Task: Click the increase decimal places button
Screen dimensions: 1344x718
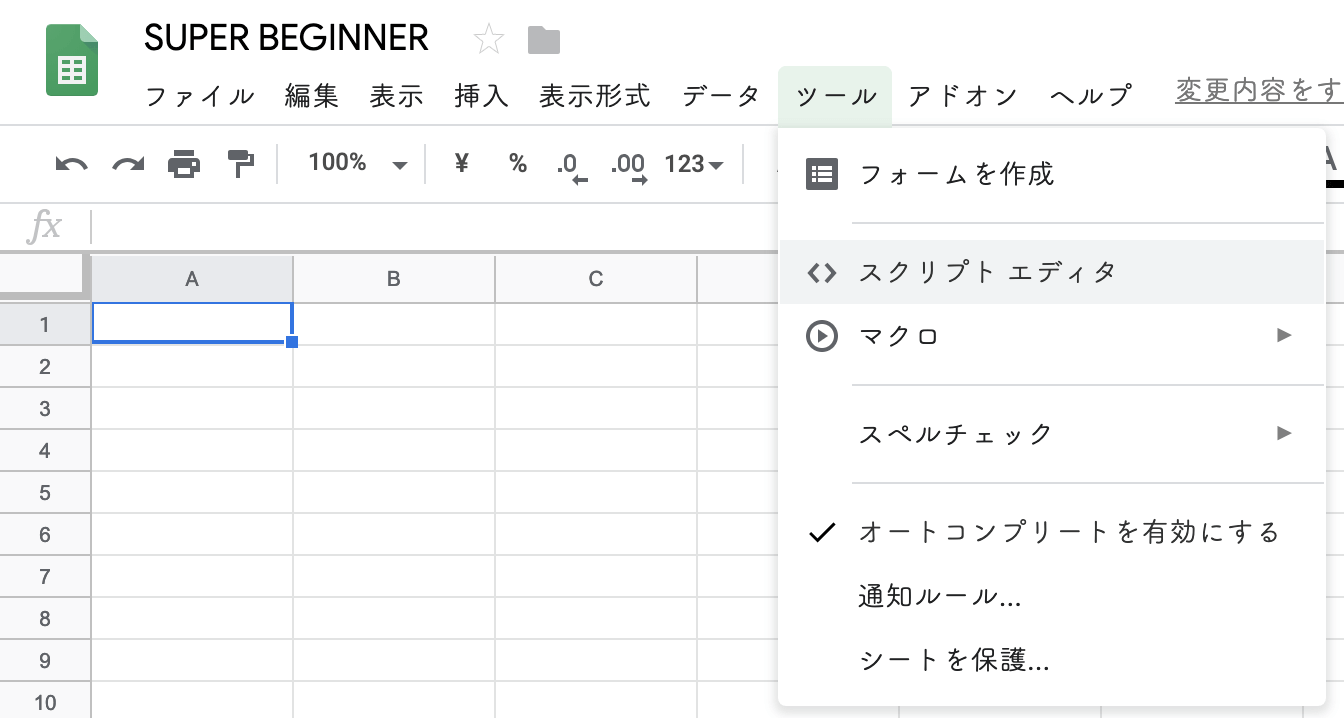Action: coord(627,165)
